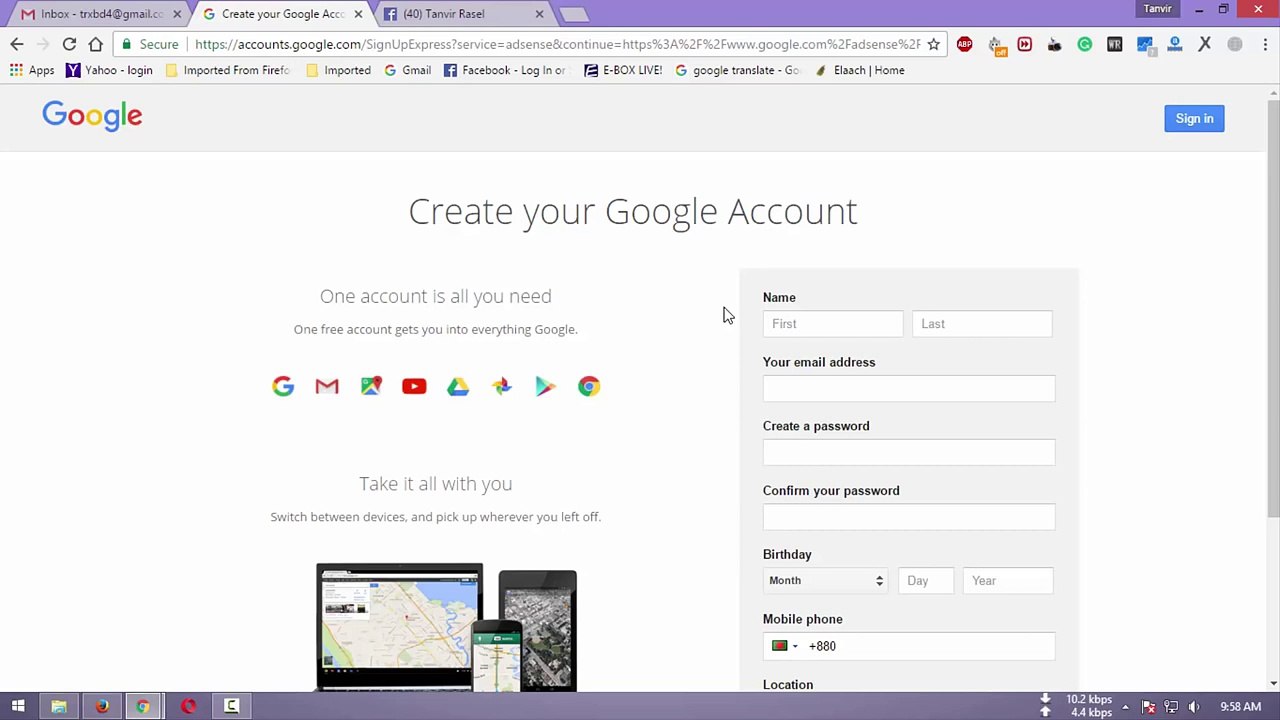Open the Grammarly extension icon
The image size is (1280, 720).
(1084, 44)
